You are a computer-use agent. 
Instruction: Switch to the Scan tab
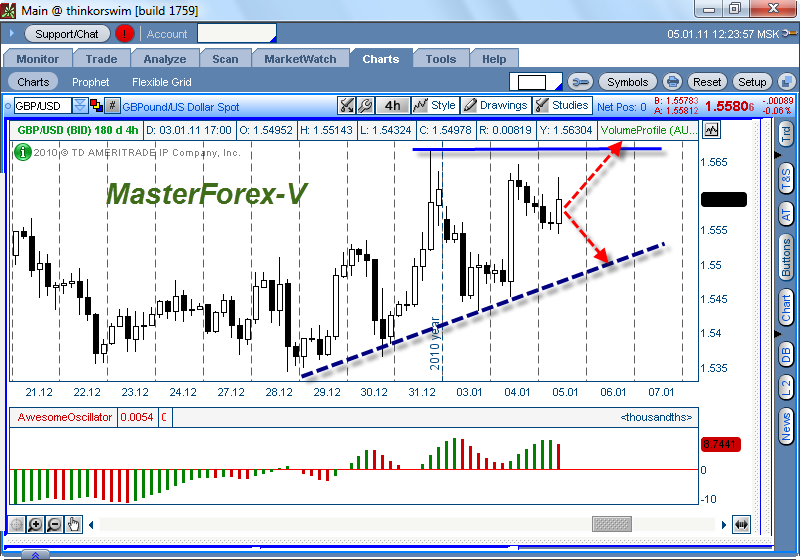[225, 59]
